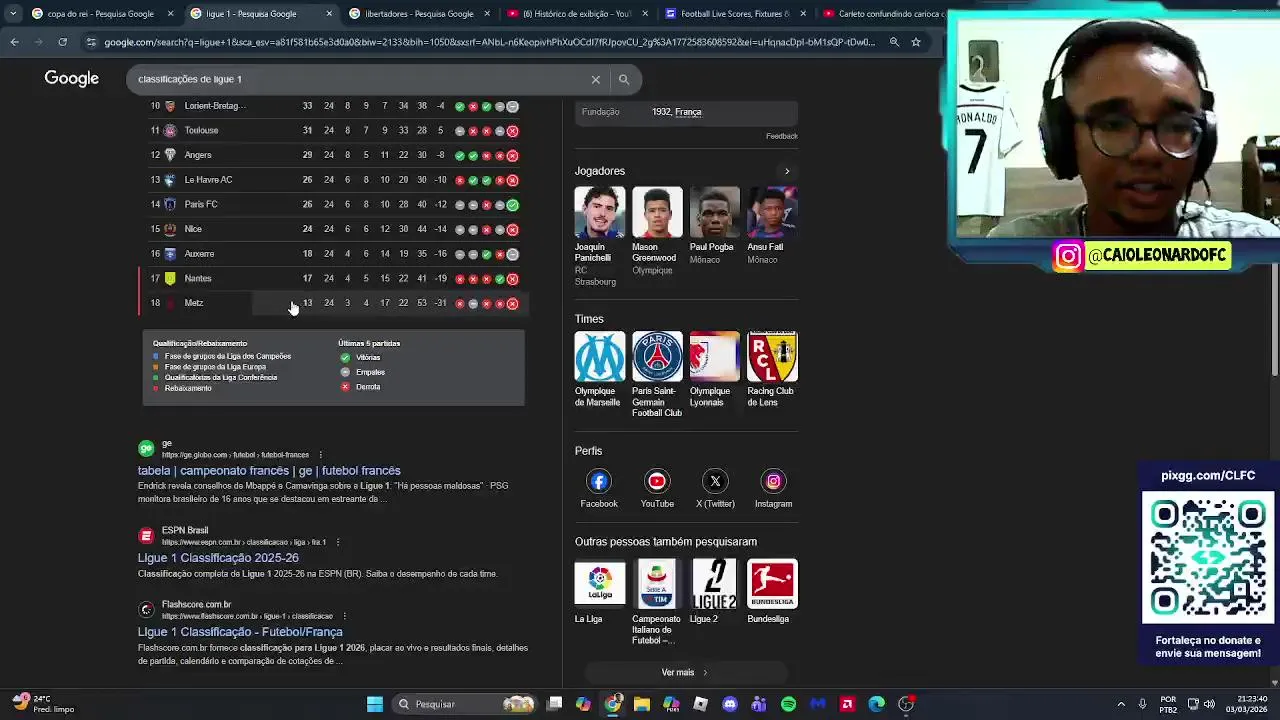Screen dimensions: 1280x720
Task: Open Mason Greenwood player photo
Action: (657, 212)
